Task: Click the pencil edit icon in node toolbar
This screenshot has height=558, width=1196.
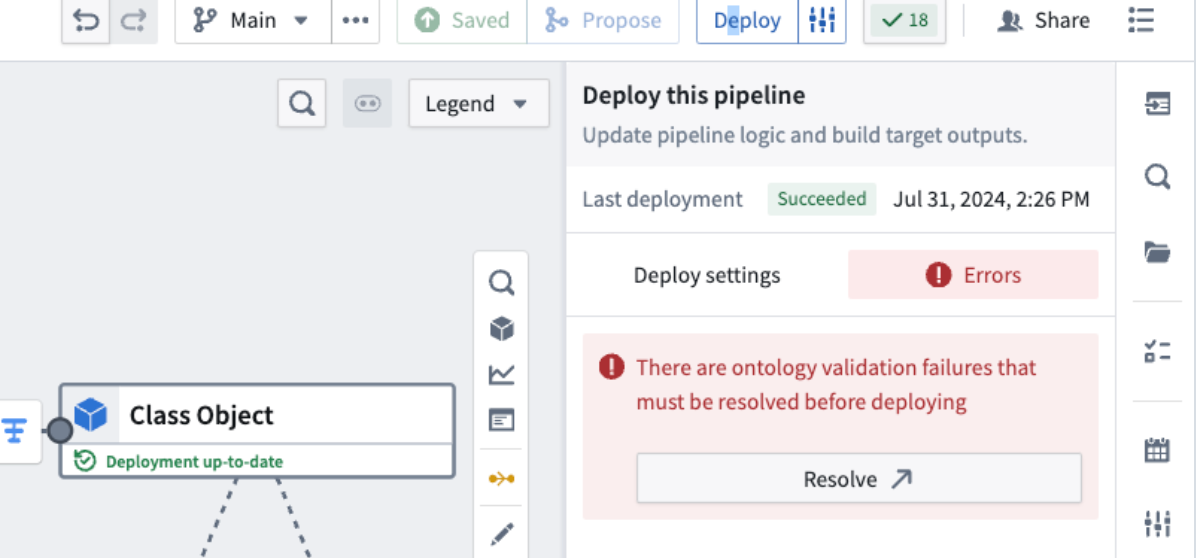Action: click(501, 534)
